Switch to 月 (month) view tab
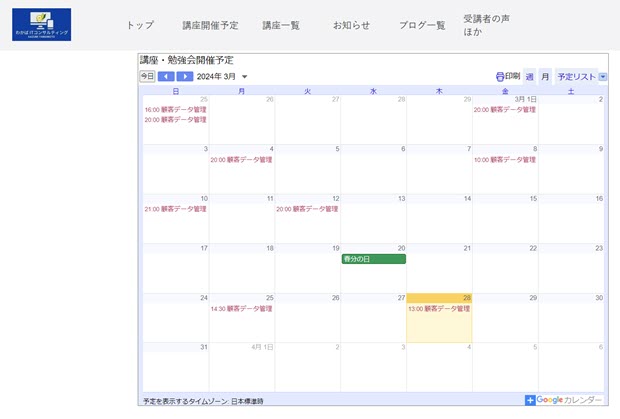620x419 pixels. (x=545, y=76)
